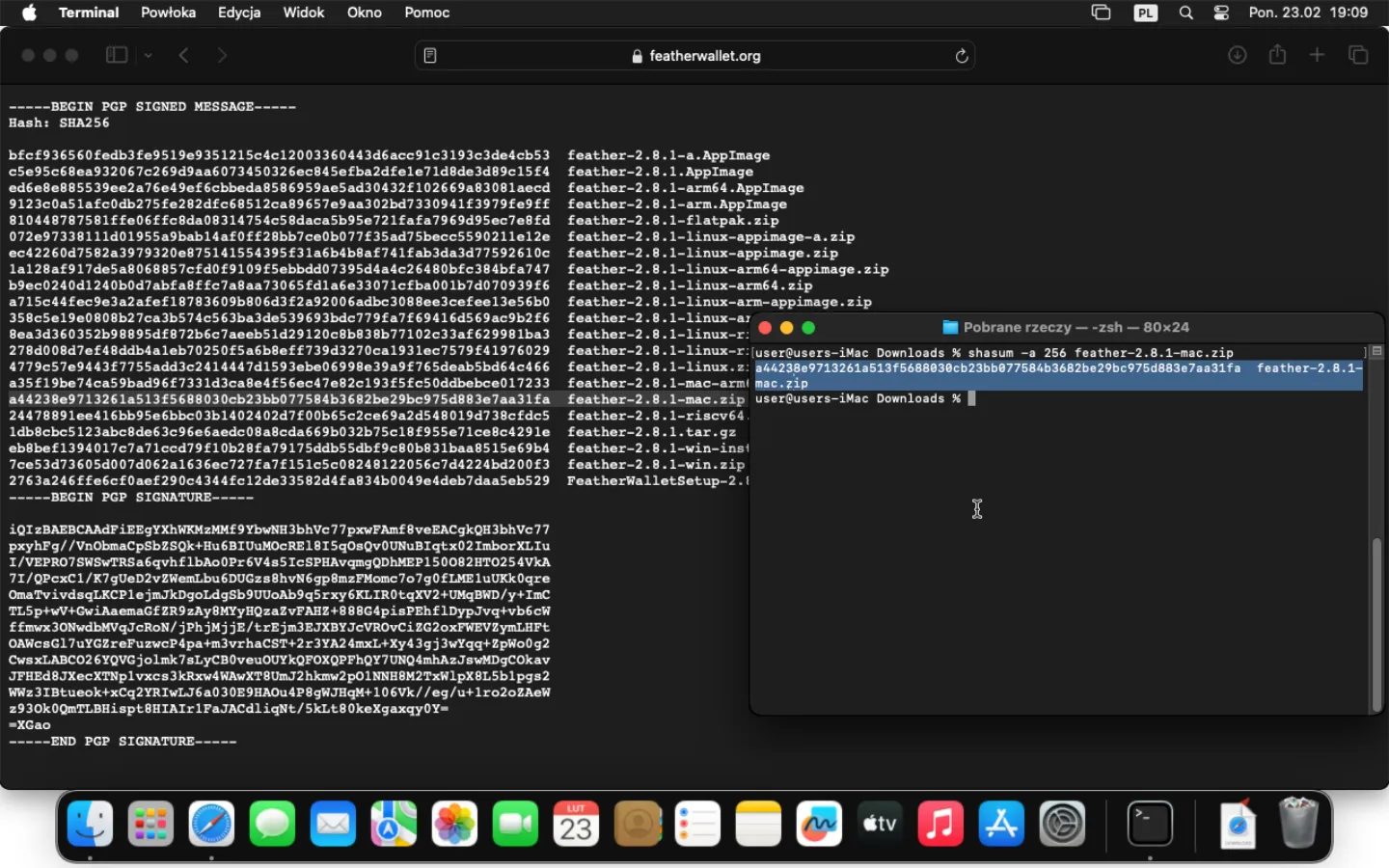The width and height of the screenshot is (1389, 868).
Task: Launch Music app from the Dock
Action: [x=940, y=825]
